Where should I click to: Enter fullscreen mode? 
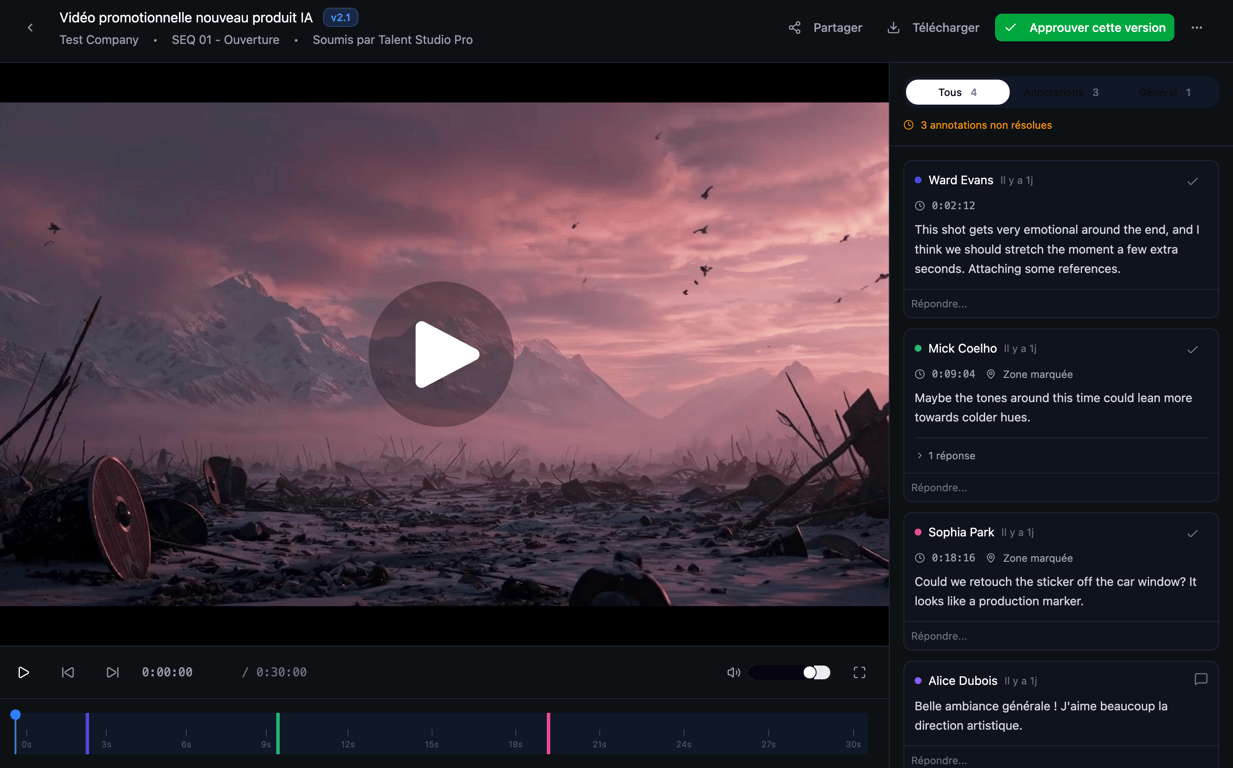(x=859, y=673)
